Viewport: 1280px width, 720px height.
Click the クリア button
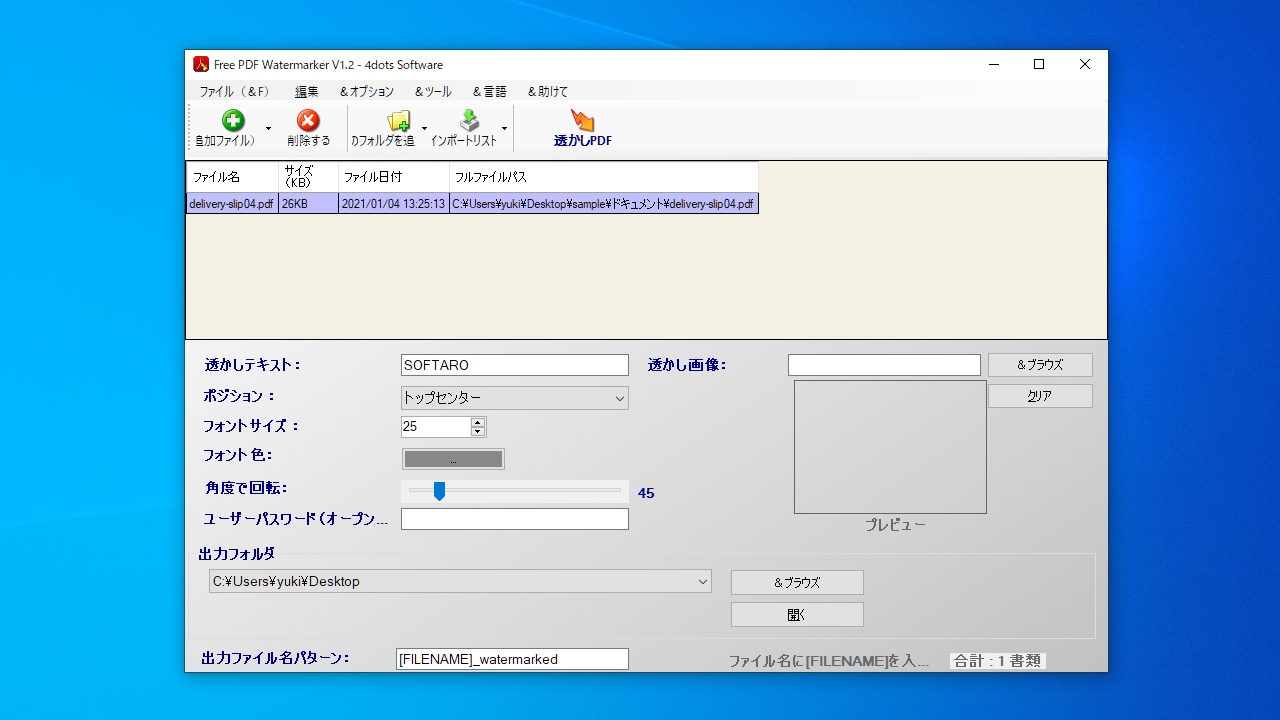tap(1040, 396)
